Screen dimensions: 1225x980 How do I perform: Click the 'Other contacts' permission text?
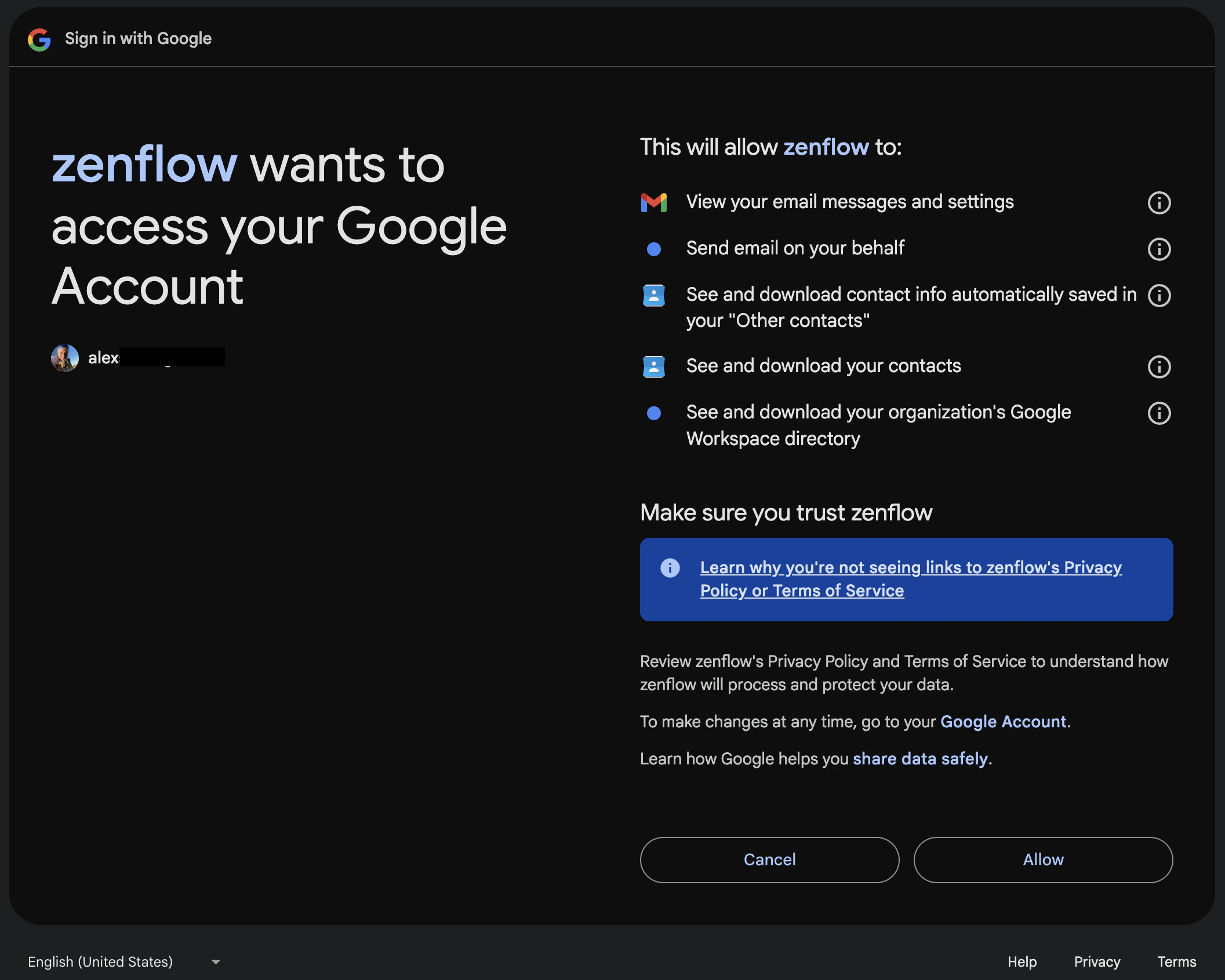[911, 308]
